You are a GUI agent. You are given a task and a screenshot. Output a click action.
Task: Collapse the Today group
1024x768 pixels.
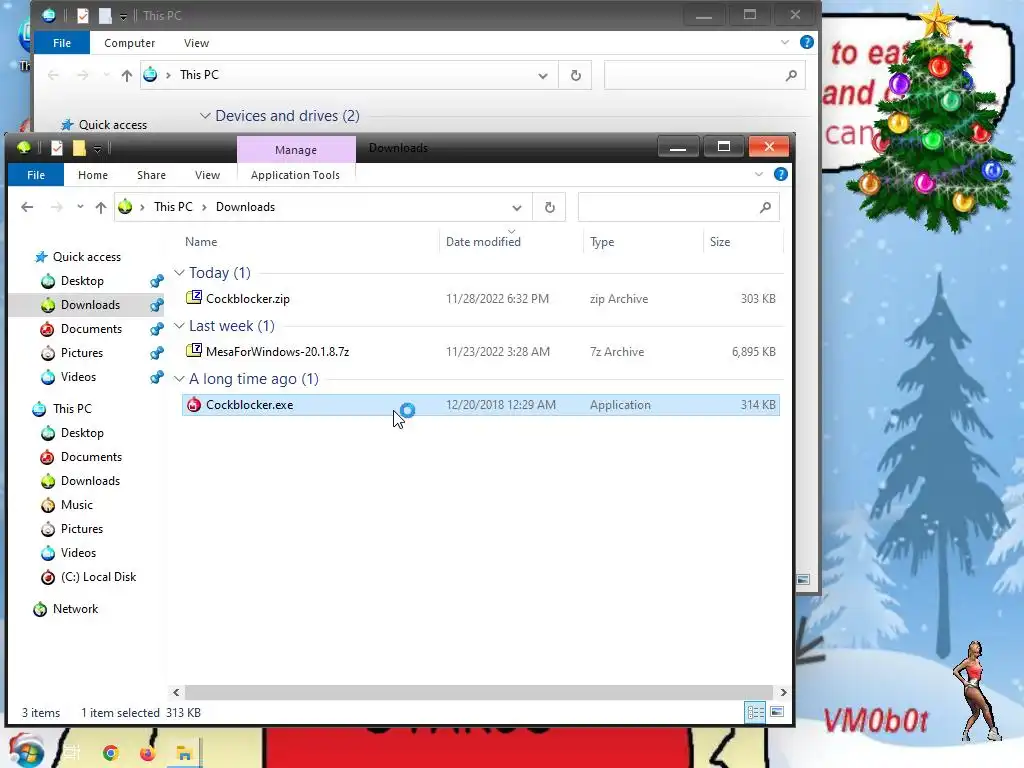click(x=179, y=272)
